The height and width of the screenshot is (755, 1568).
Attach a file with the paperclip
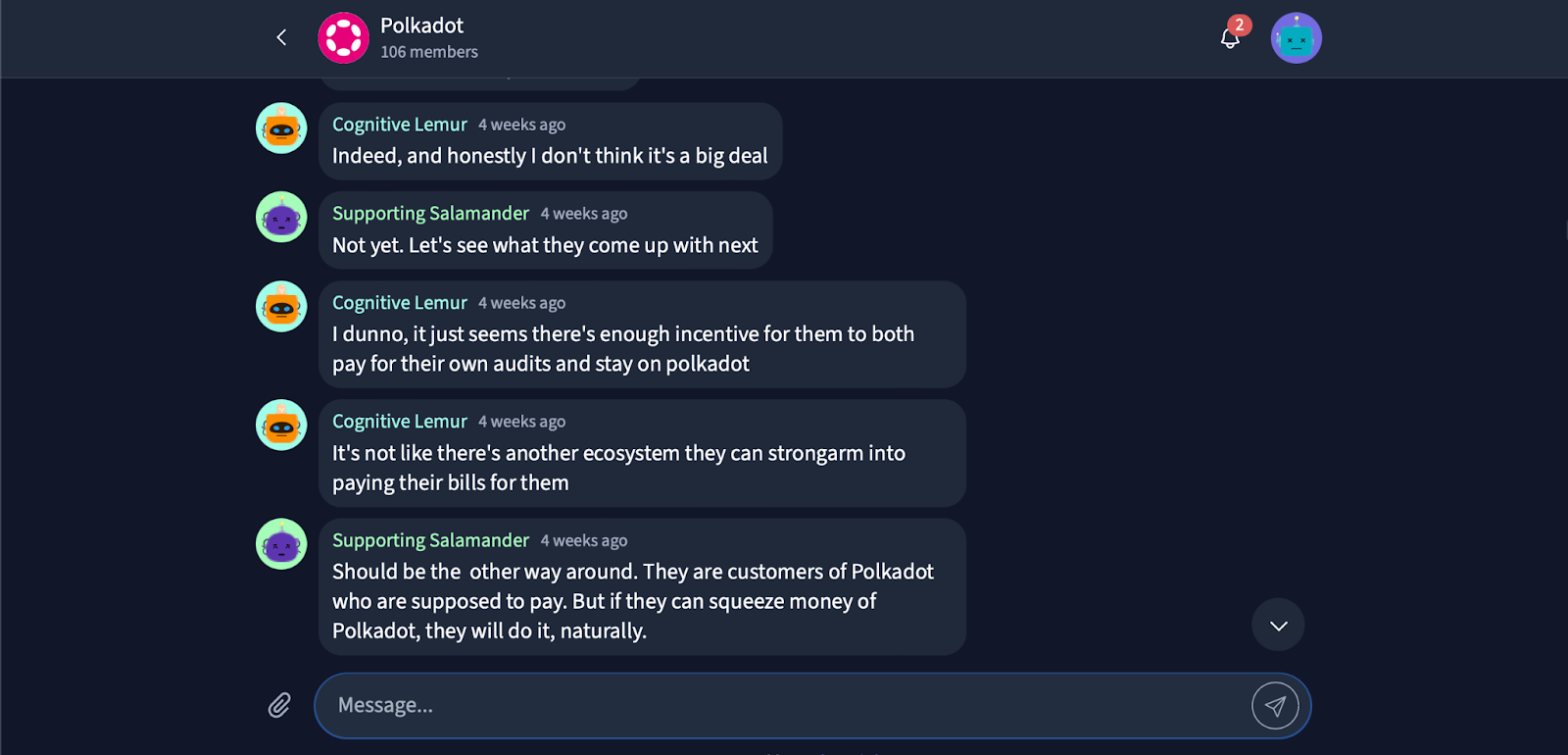click(279, 705)
